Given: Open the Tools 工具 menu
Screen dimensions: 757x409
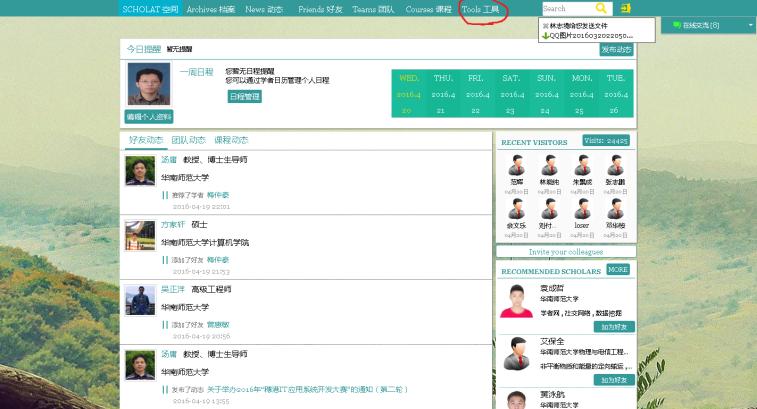Looking at the screenshot, I should 481,9.
